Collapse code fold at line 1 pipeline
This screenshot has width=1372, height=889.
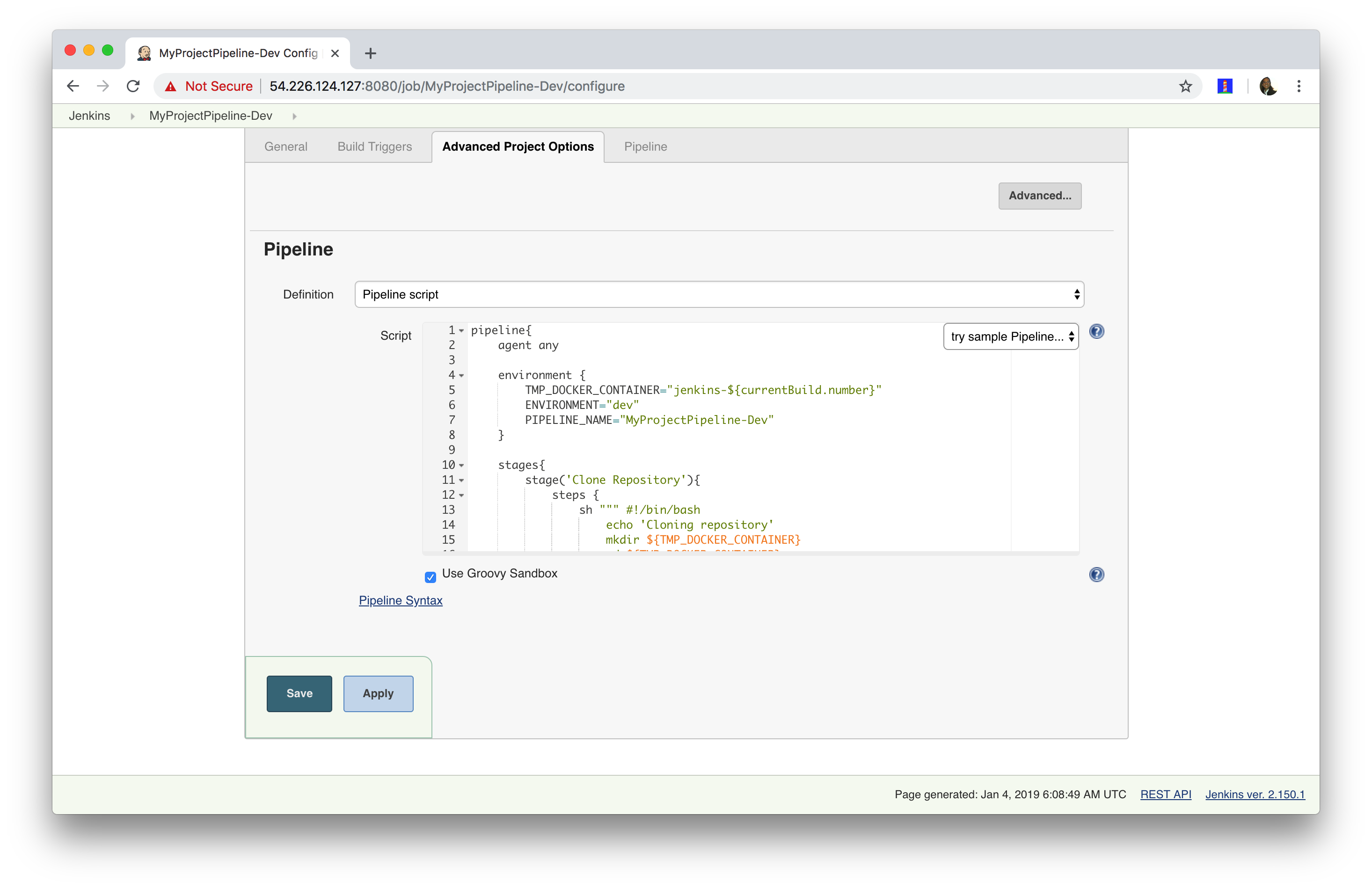tap(461, 331)
